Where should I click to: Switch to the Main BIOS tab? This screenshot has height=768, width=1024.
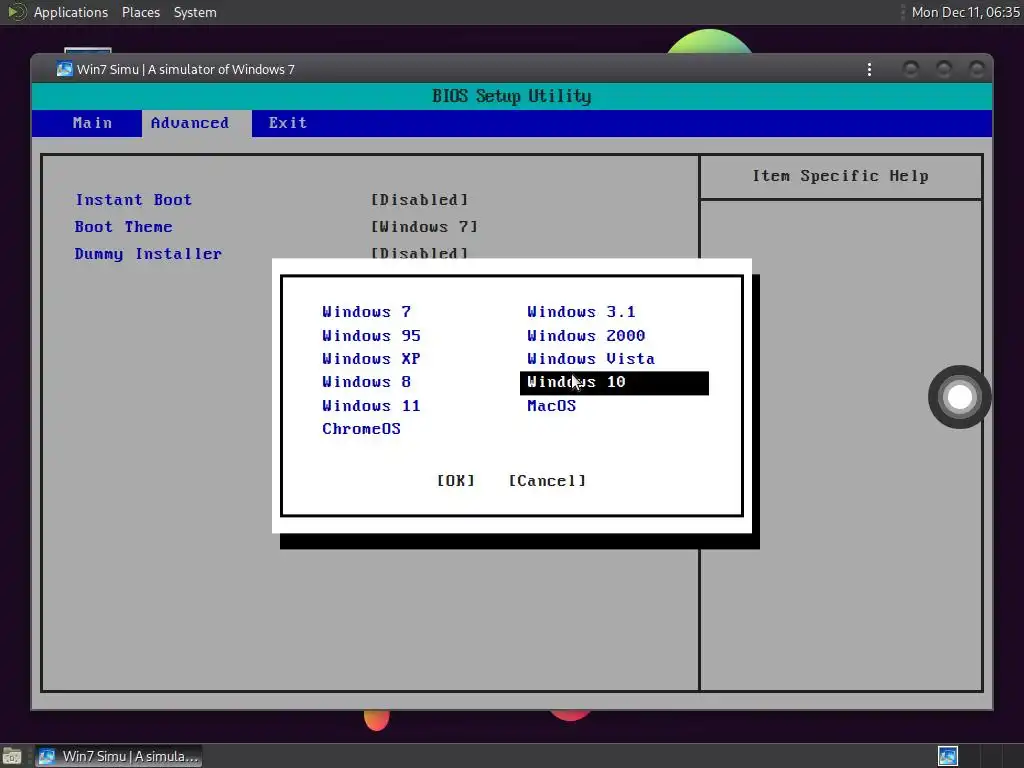tap(92, 123)
